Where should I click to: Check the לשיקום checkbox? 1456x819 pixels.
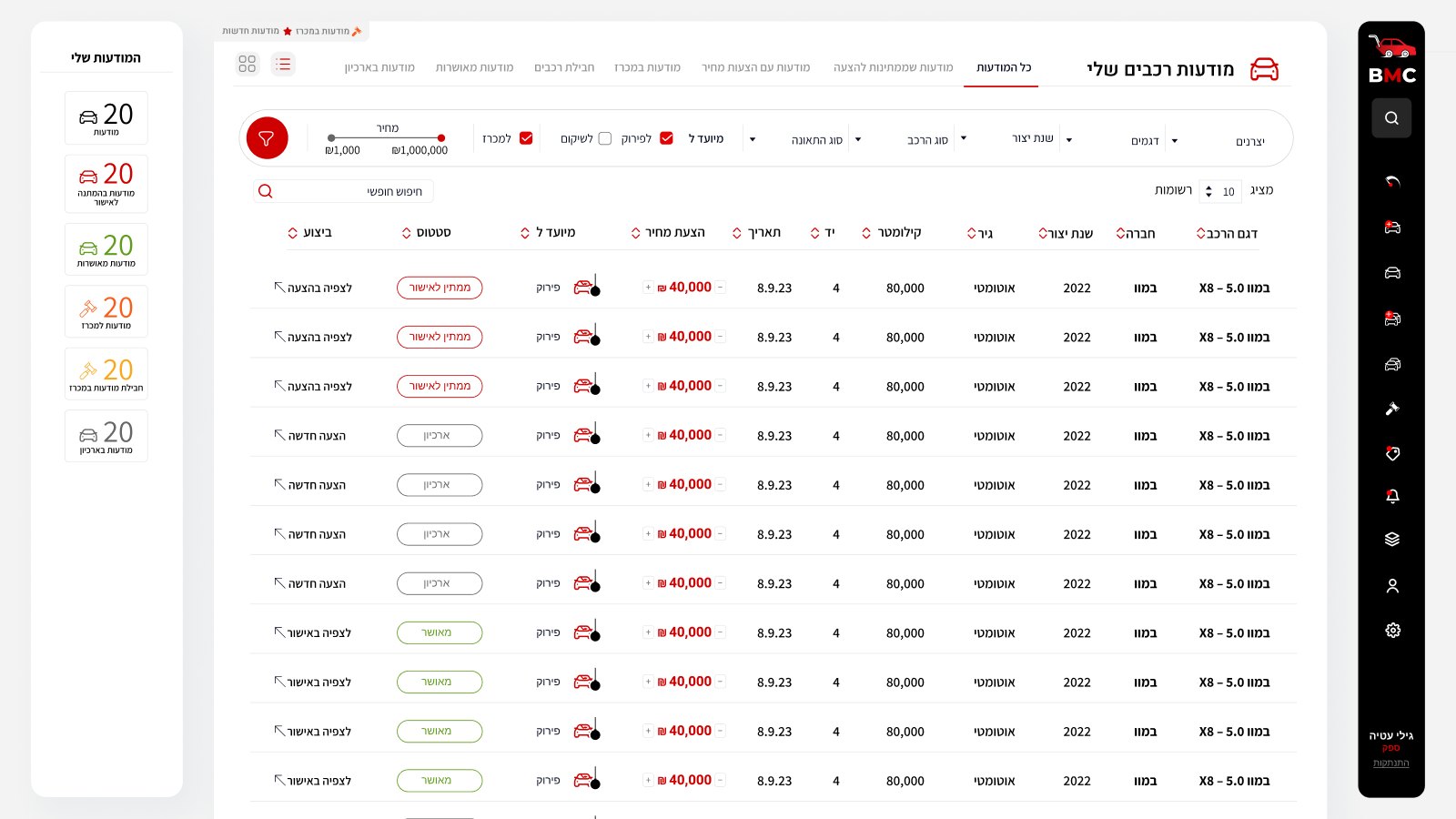click(605, 138)
